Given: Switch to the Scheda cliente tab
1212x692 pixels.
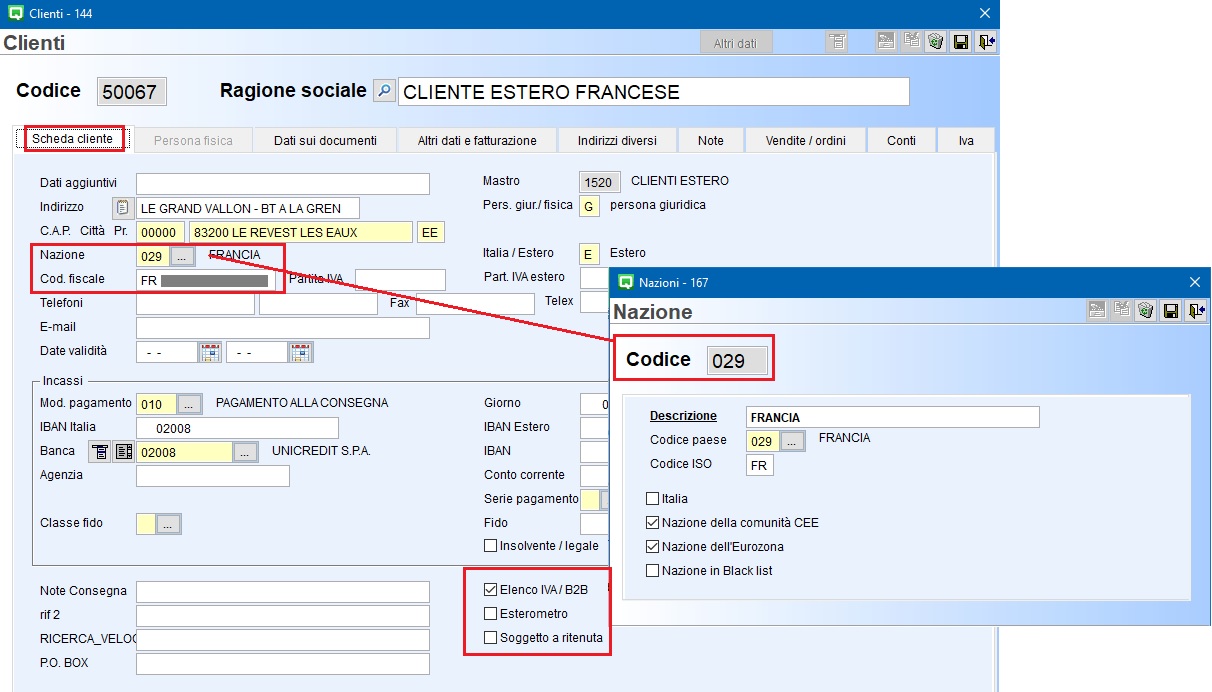Looking at the screenshot, I should [x=72, y=139].
